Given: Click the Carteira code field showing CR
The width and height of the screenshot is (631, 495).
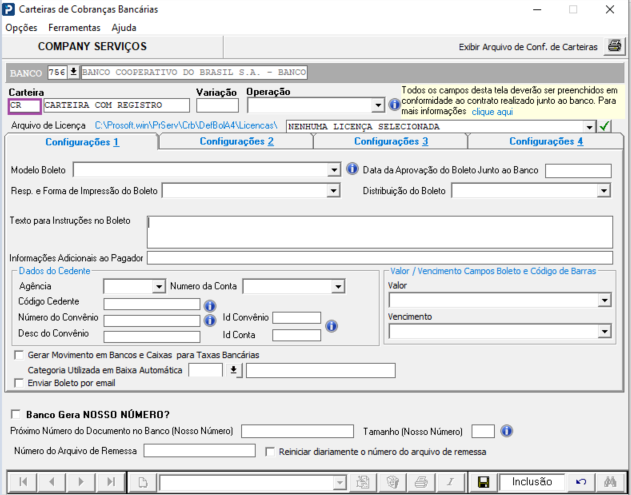Looking at the screenshot, I should (25, 105).
